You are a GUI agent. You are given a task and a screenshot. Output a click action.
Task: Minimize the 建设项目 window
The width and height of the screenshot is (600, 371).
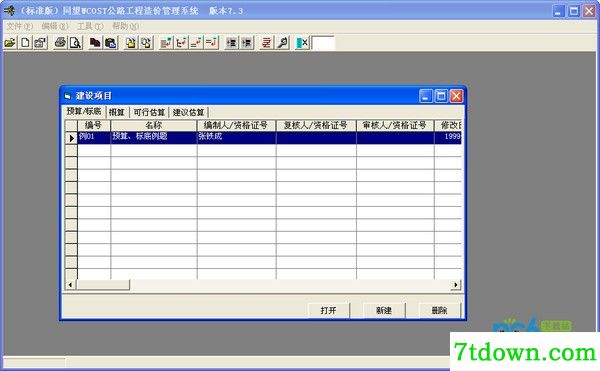pyautogui.click(x=426, y=96)
